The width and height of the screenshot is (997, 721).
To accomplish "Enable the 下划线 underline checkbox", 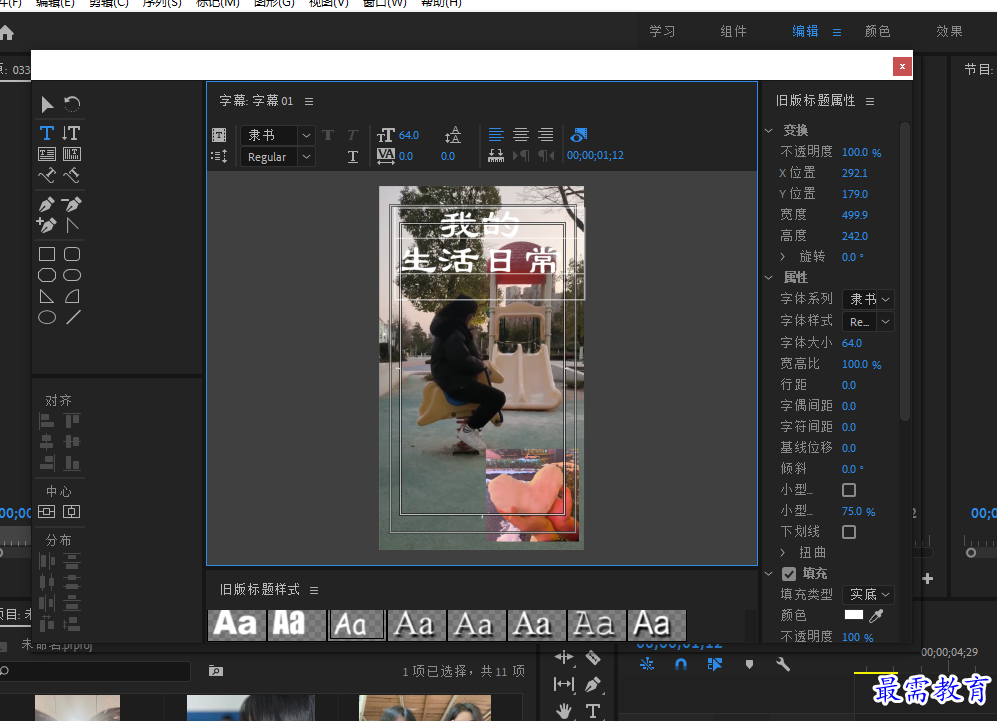I will coord(849,532).
